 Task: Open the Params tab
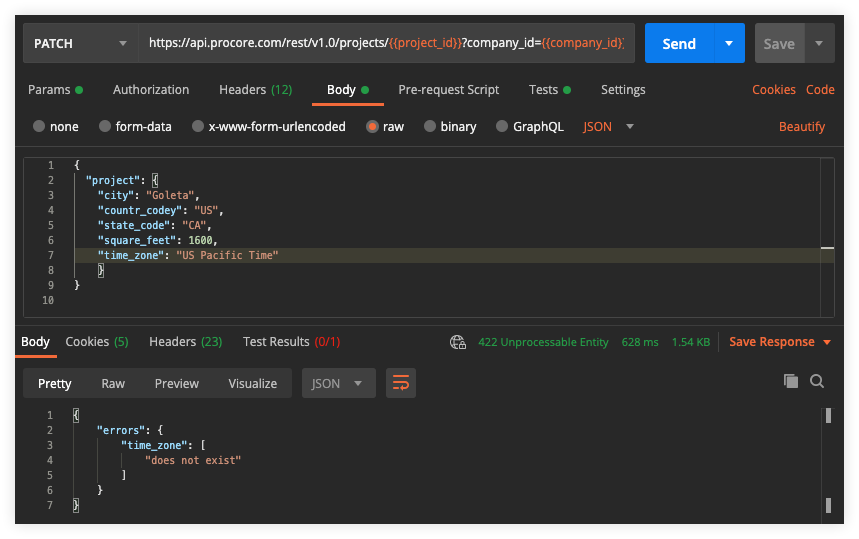[x=55, y=90]
